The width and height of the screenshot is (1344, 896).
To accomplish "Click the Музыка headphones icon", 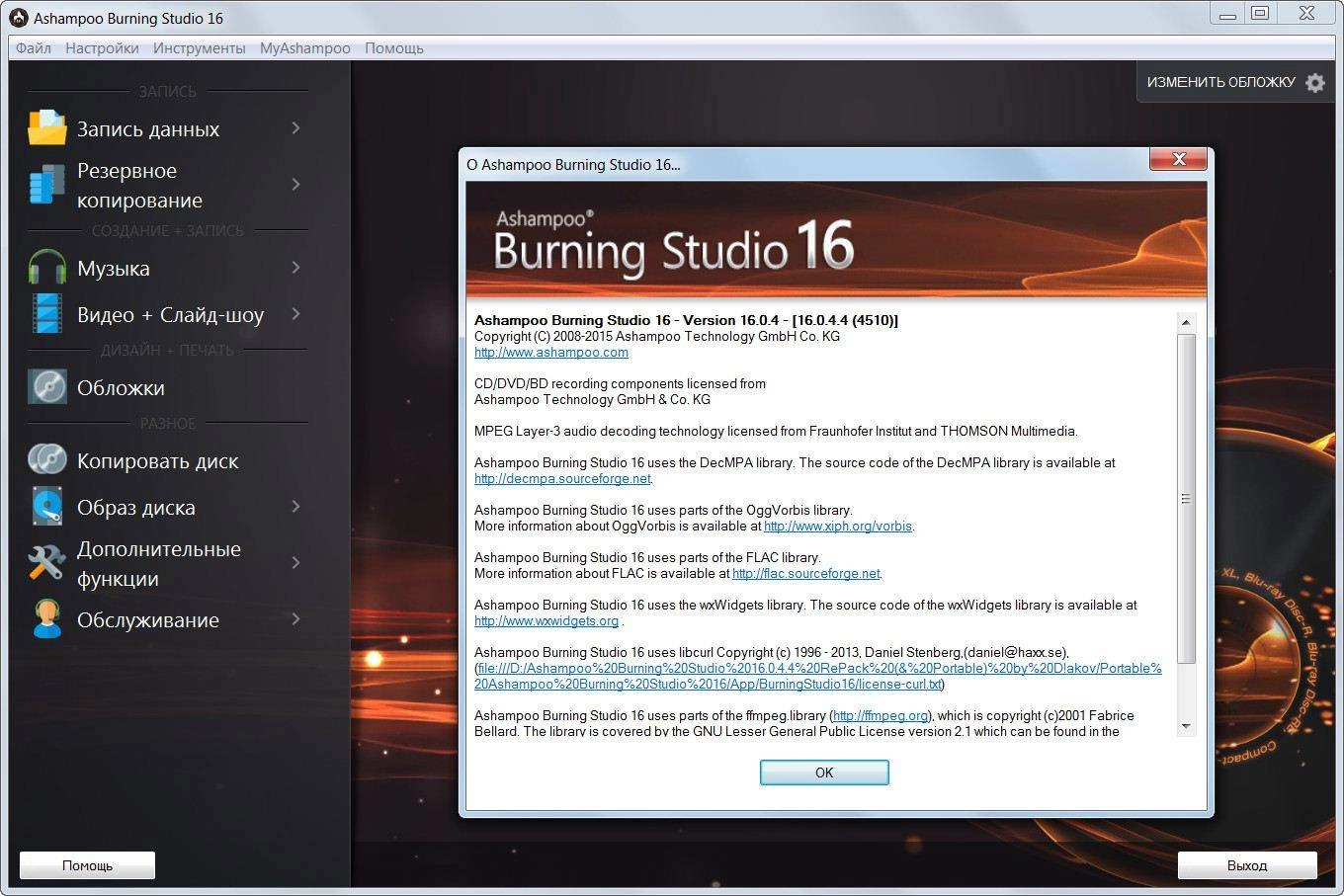I will (46, 268).
